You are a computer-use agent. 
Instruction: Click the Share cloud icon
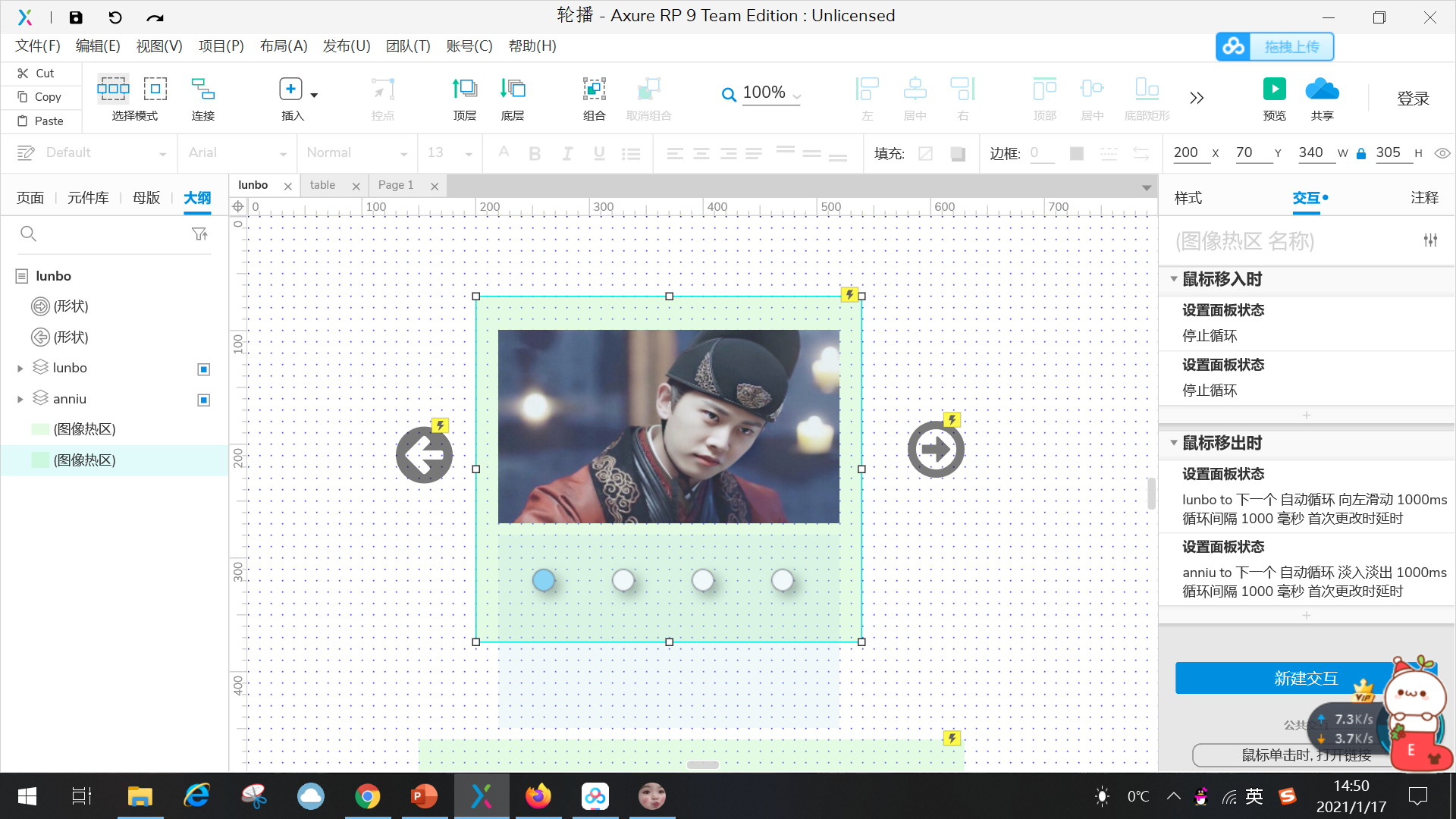click(x=1322, y=89)
